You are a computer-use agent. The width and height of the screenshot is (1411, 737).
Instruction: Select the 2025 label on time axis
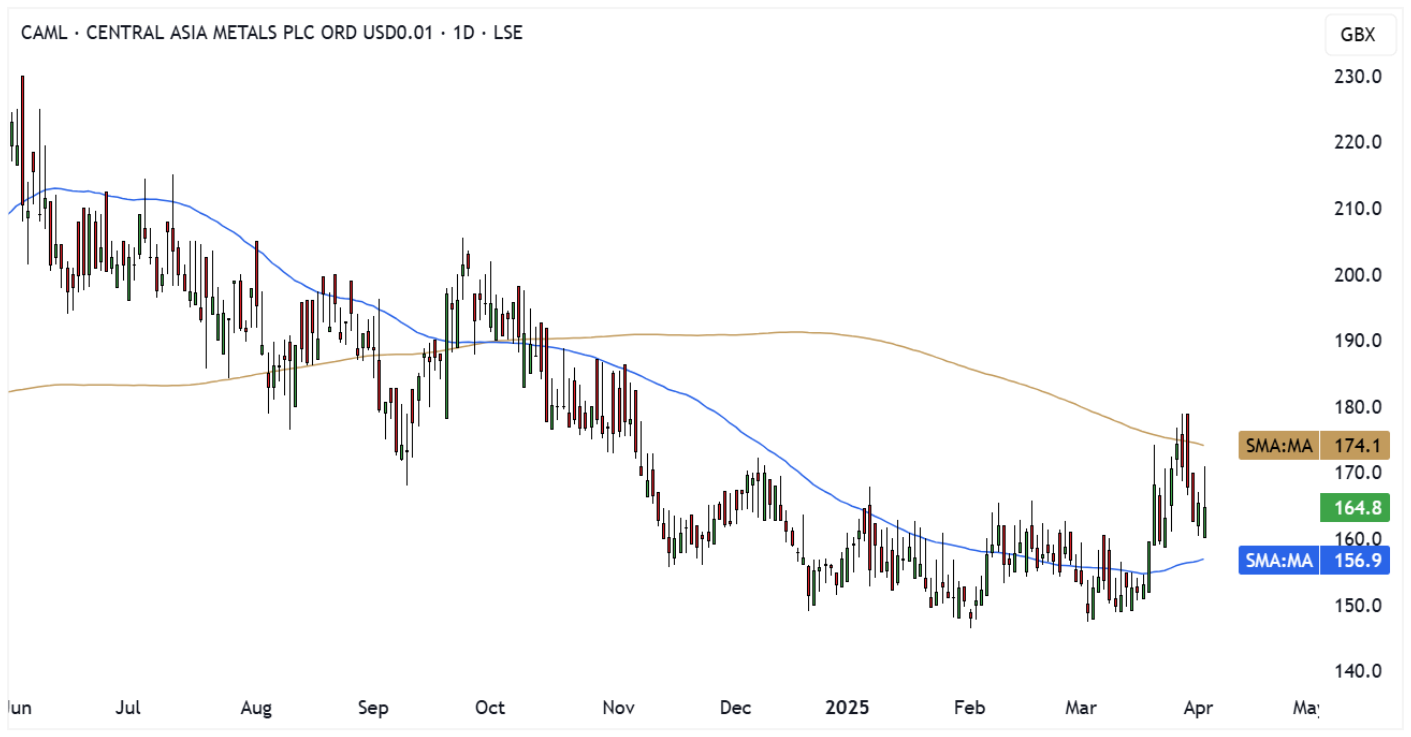pos(848,708)
